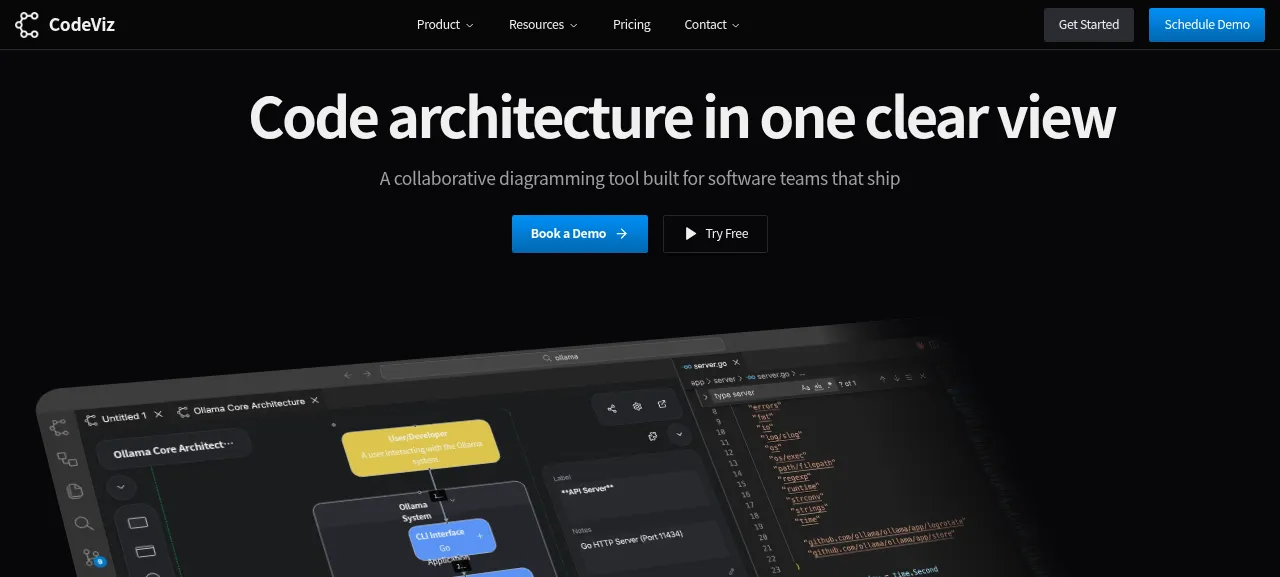1280x577 pixels.
Task: Click the open-external icon in diagram toolbar
Action: [662, 403]
